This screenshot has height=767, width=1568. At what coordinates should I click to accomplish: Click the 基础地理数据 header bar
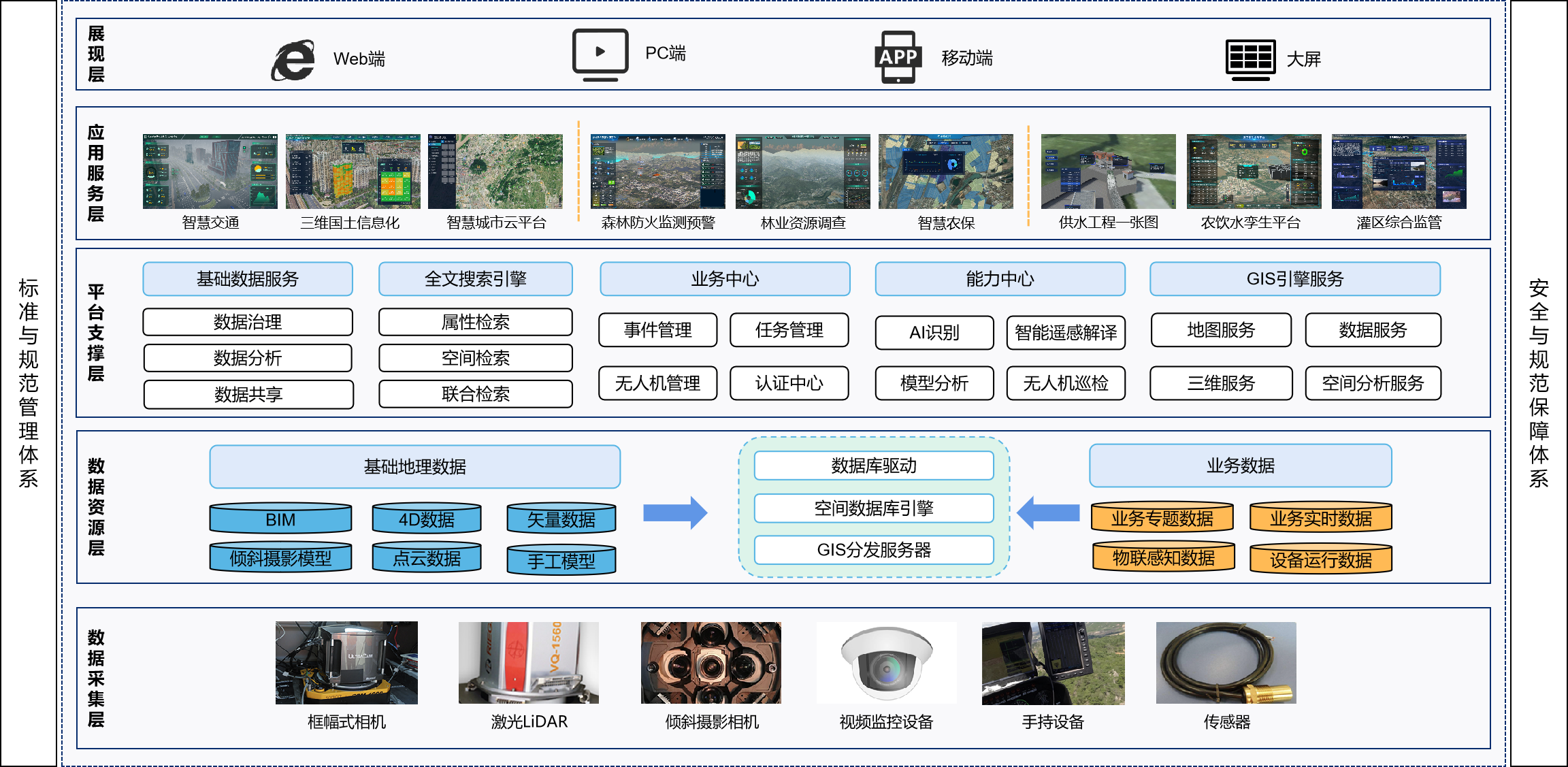(x=414, y=467)
